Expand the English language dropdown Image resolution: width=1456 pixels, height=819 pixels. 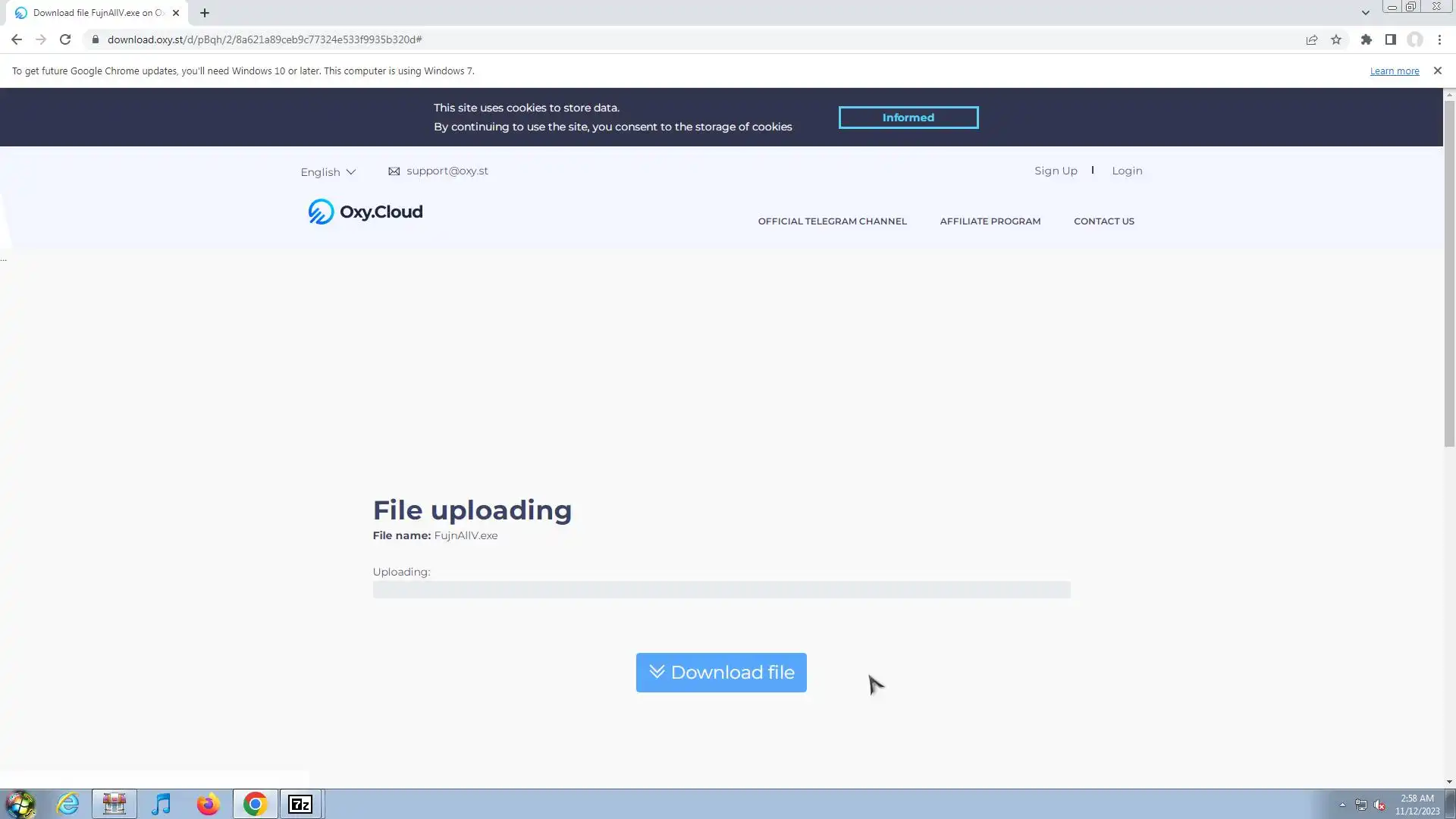[328, 172]
